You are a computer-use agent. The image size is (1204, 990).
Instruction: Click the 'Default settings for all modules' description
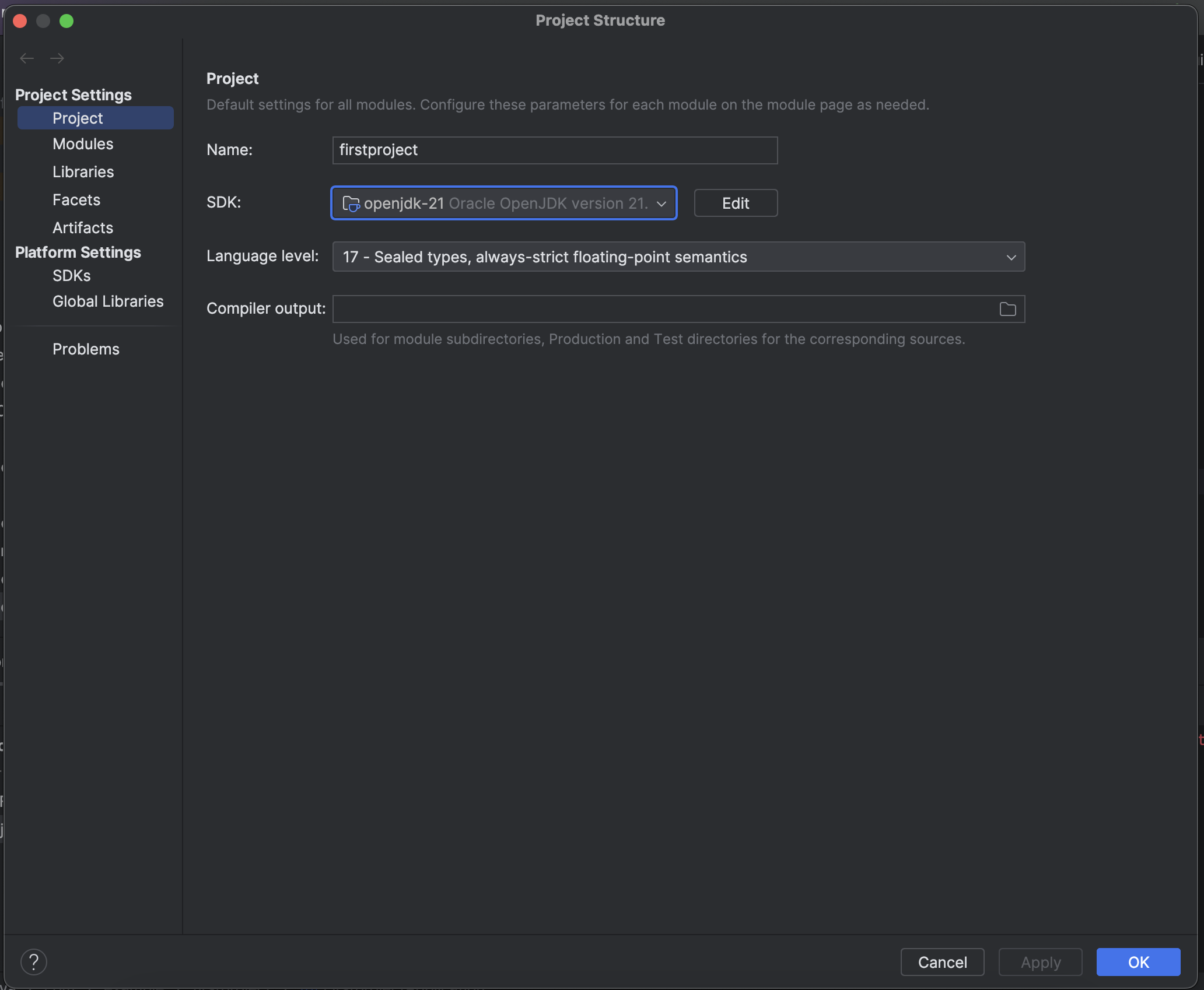(568, 105)
